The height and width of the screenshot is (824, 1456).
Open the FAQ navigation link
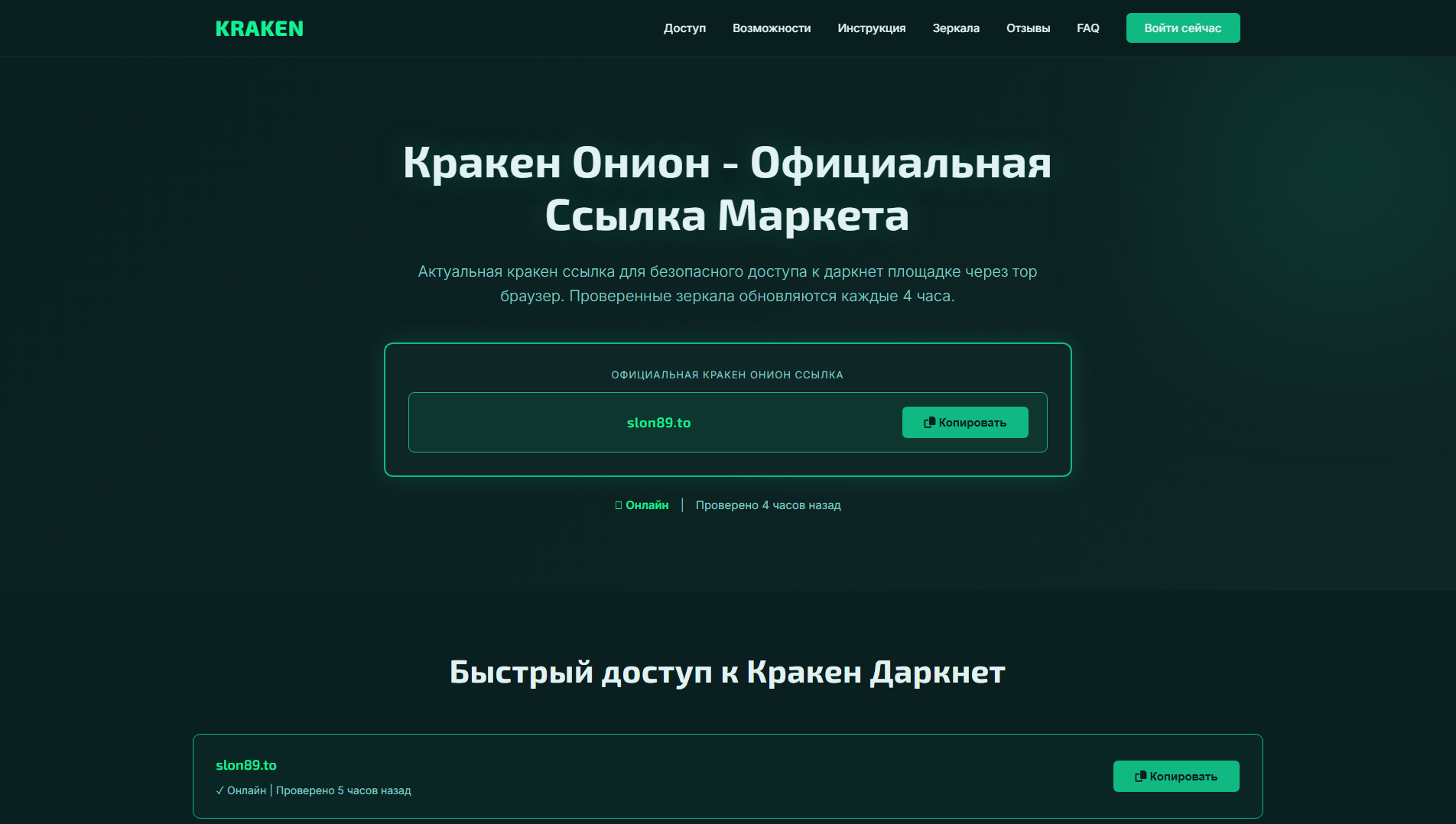coord(1088,28)
